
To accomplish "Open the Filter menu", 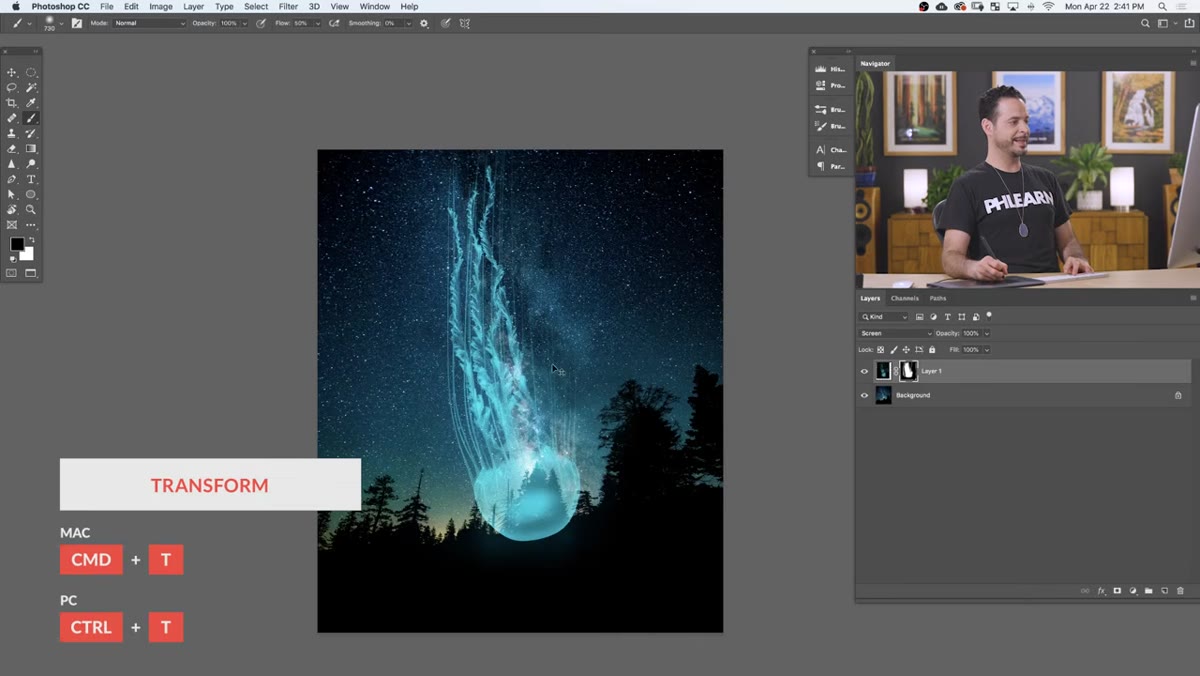I will tap(288, 6).
